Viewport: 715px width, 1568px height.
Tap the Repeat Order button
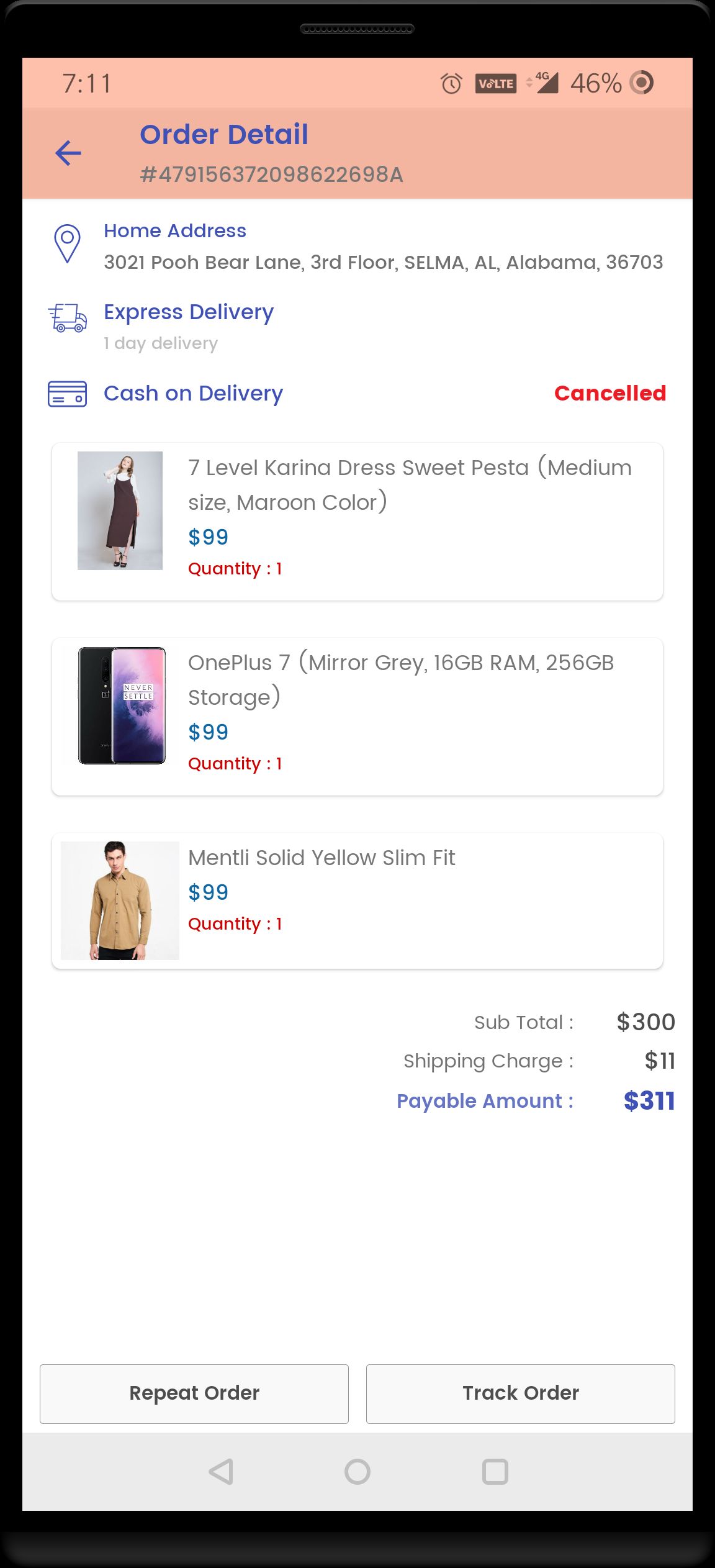click(194, 1394)
